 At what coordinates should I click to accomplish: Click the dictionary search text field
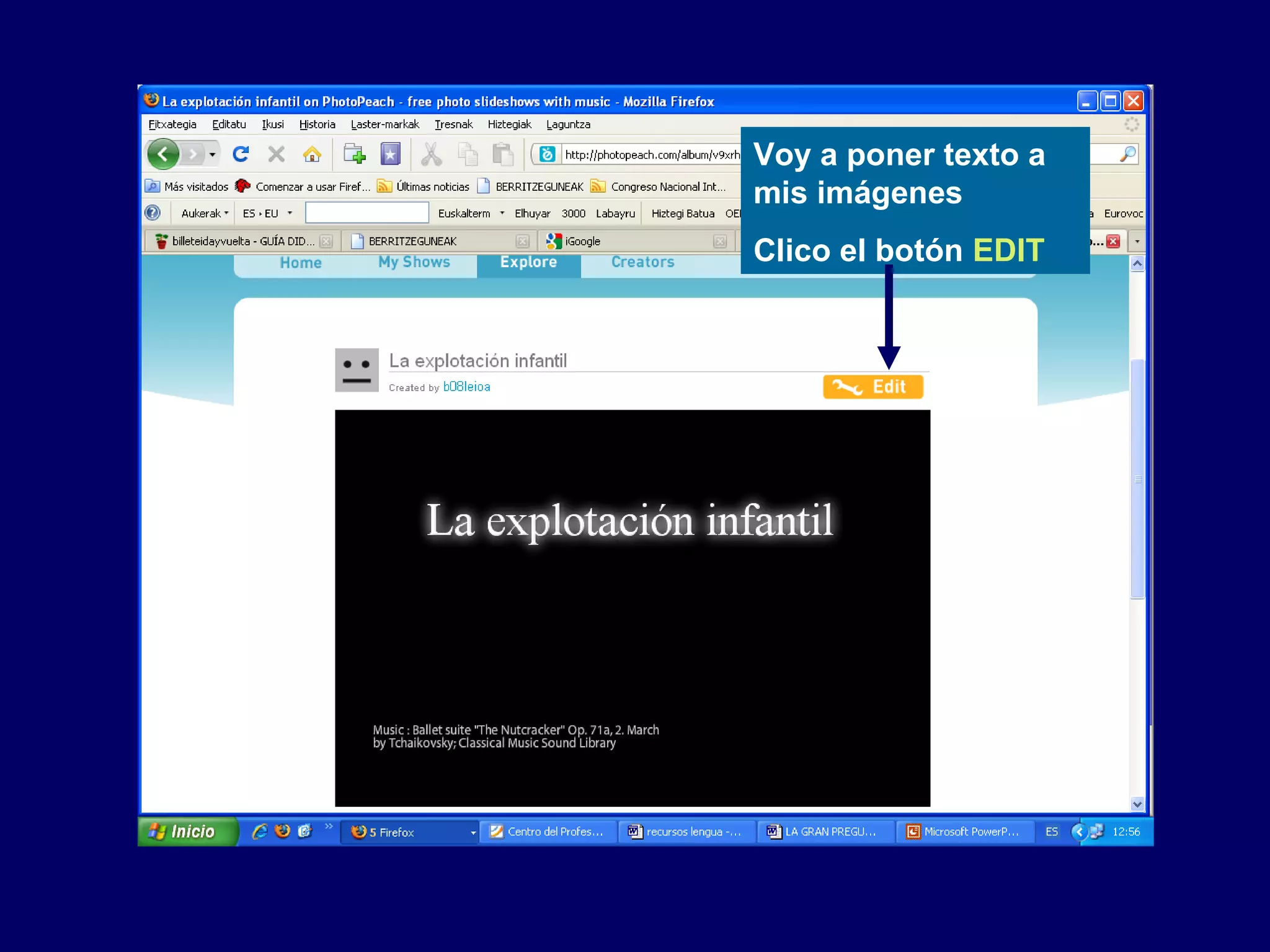pyautogui.click(x=366, y=213)
